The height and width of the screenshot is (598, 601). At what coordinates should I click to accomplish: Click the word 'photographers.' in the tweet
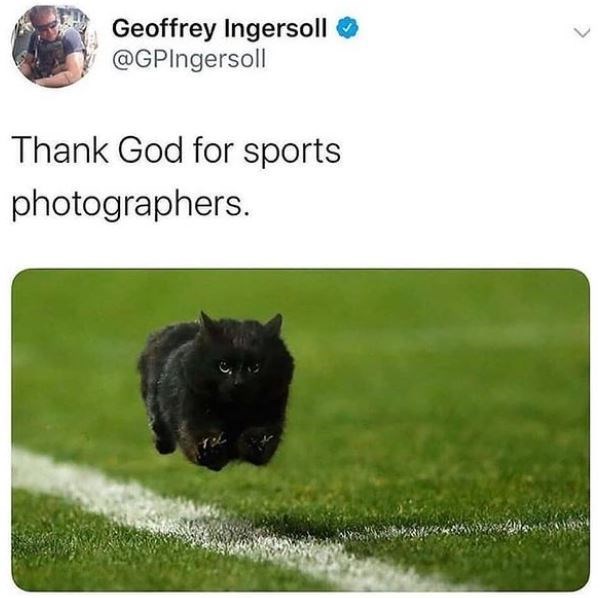[131, 204]
